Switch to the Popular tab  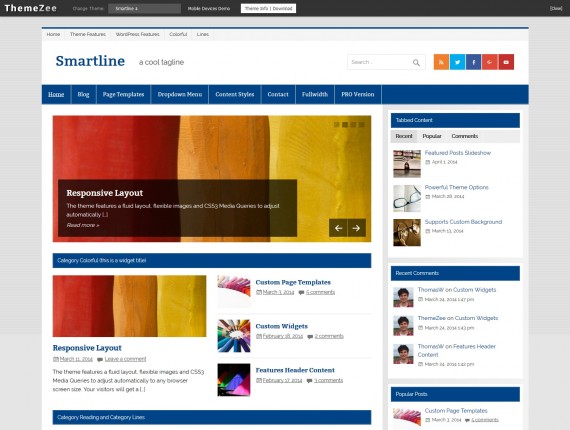(432, 136)
